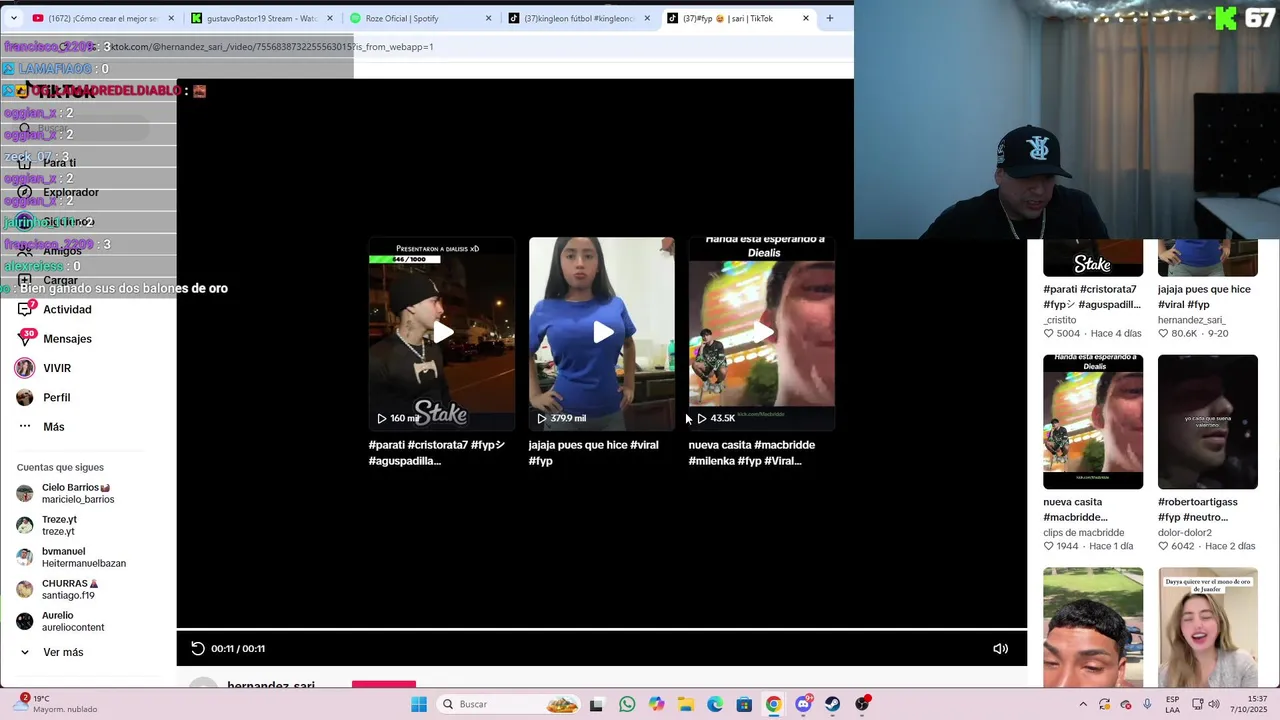Open Microsoft Edge from taskbar
The width and height of the screenshot is (1280, 720).
715,704
